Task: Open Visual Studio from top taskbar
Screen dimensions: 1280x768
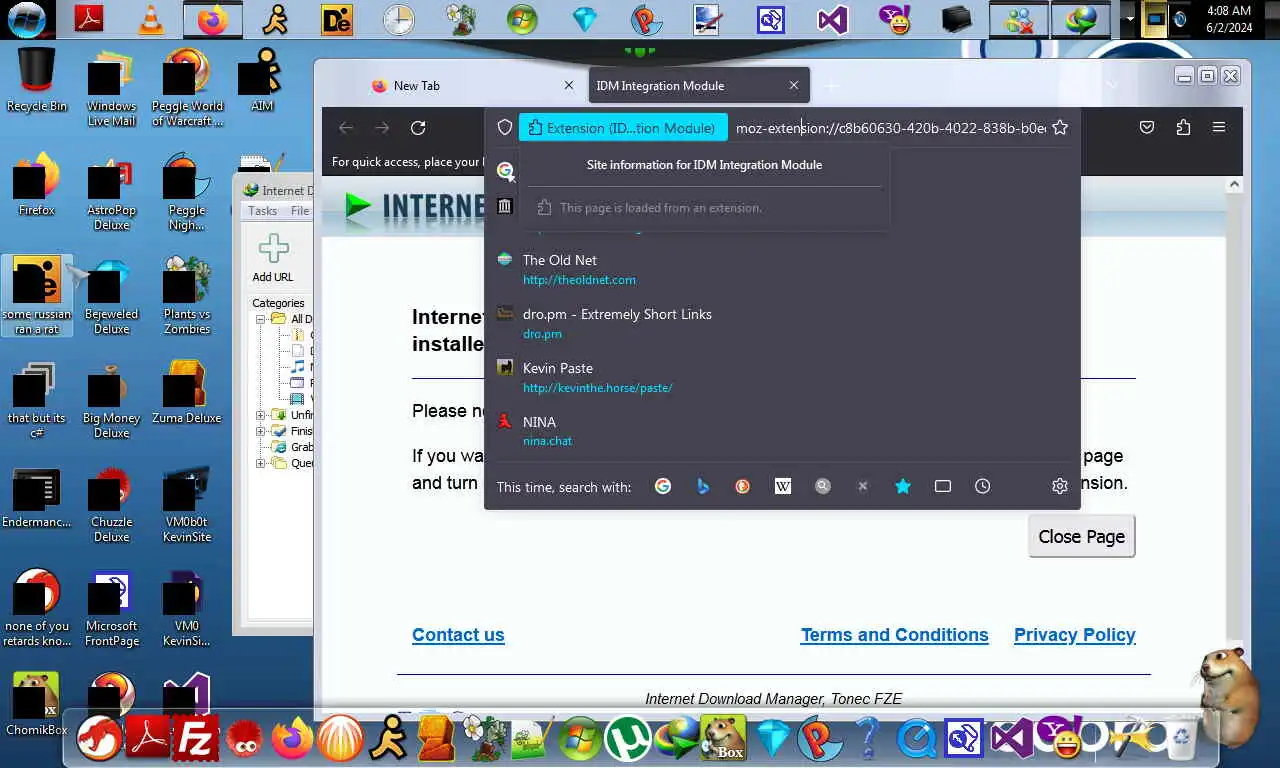Action: (x=832, y=19)
